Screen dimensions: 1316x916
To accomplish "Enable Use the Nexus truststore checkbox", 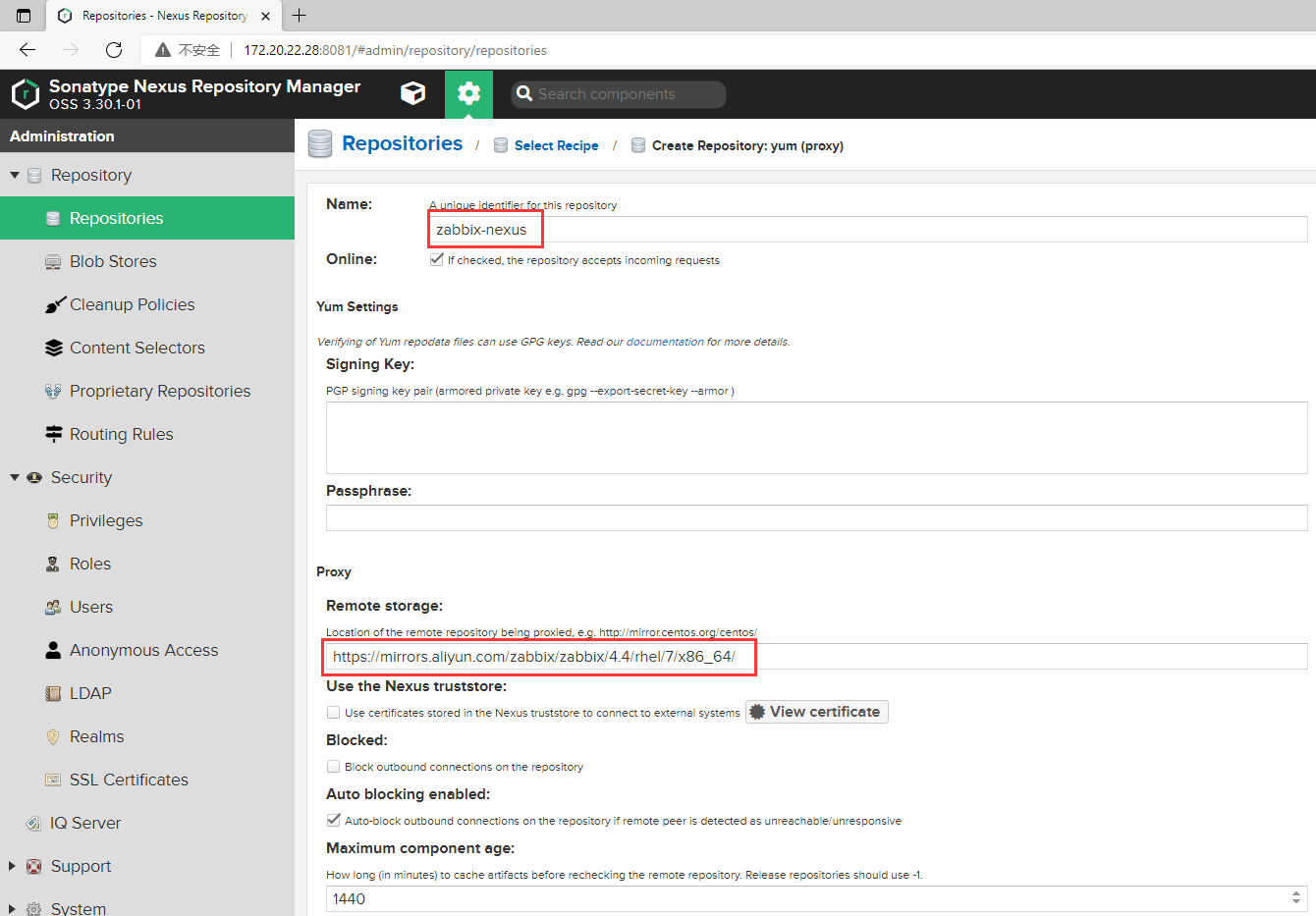I will (334, 713).
